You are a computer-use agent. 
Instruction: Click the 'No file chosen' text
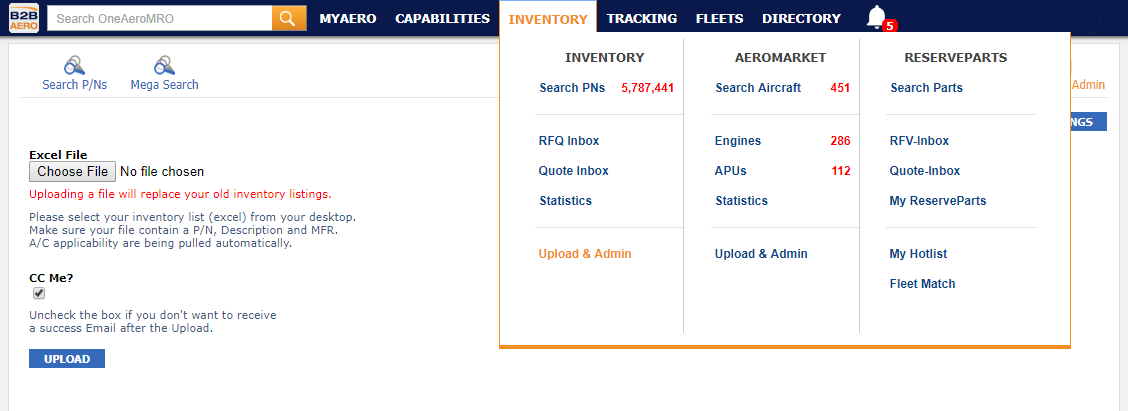tap(162, 171)
